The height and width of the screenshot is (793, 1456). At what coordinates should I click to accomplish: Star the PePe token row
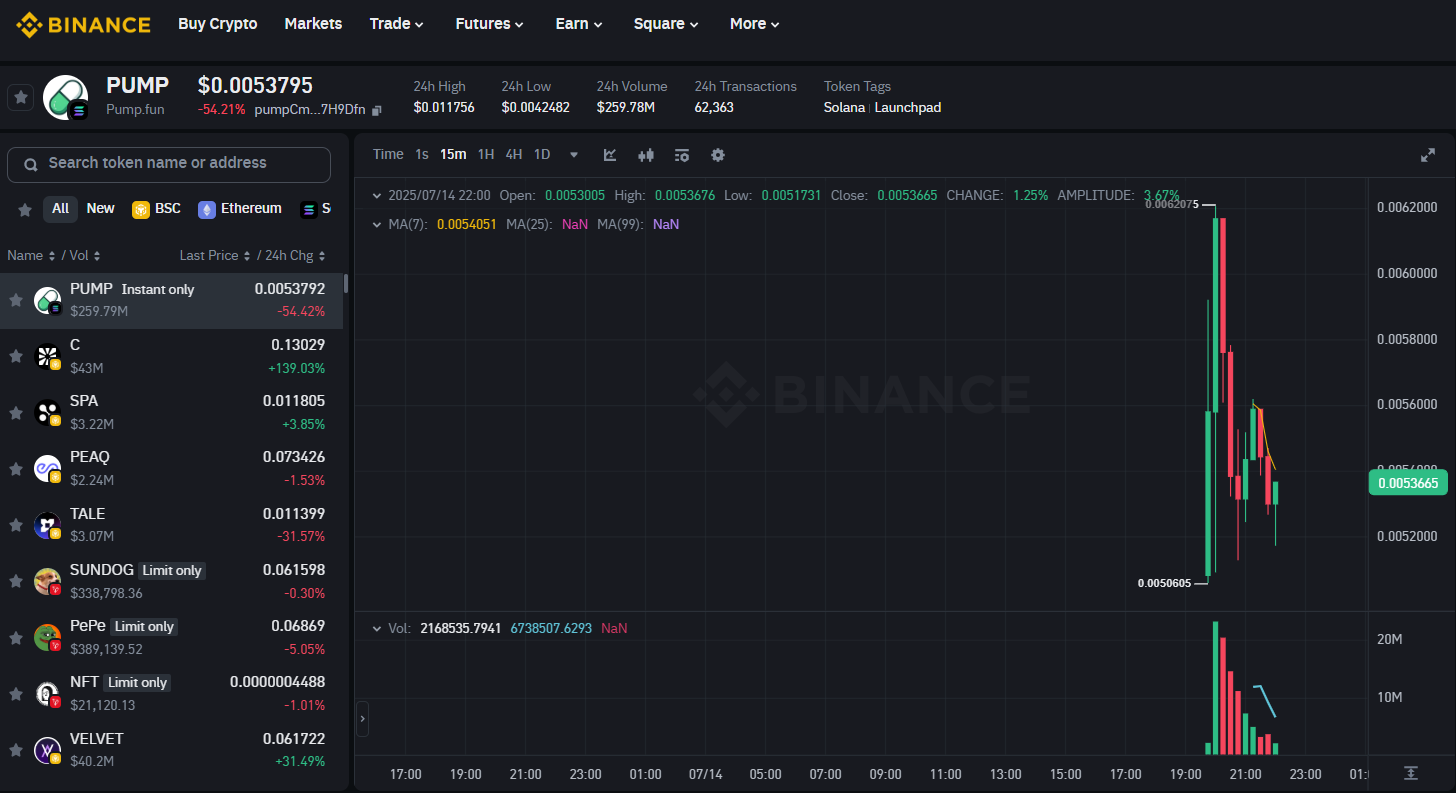(16, 637)
